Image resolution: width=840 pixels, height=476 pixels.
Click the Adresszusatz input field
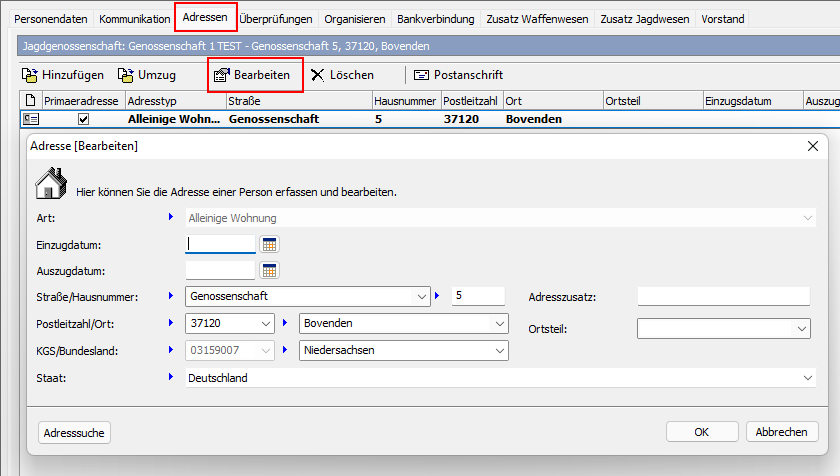722,296
